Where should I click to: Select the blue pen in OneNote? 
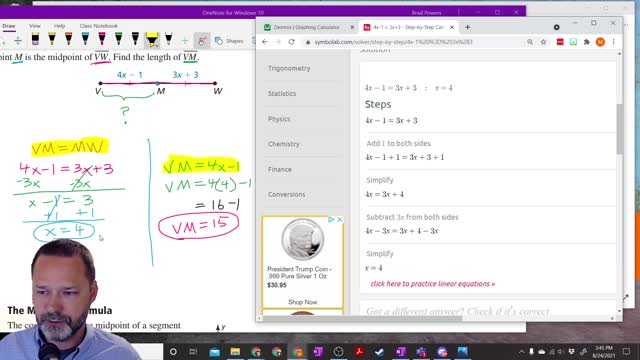click(85, 39)
